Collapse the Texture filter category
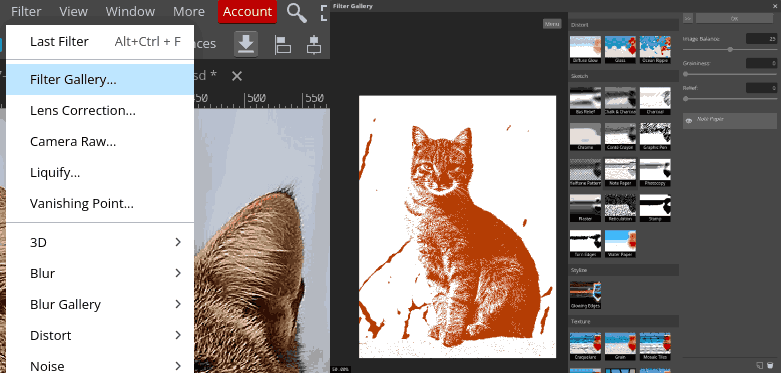This screenshot has height=373, width=781. click(x=624, y=322)
